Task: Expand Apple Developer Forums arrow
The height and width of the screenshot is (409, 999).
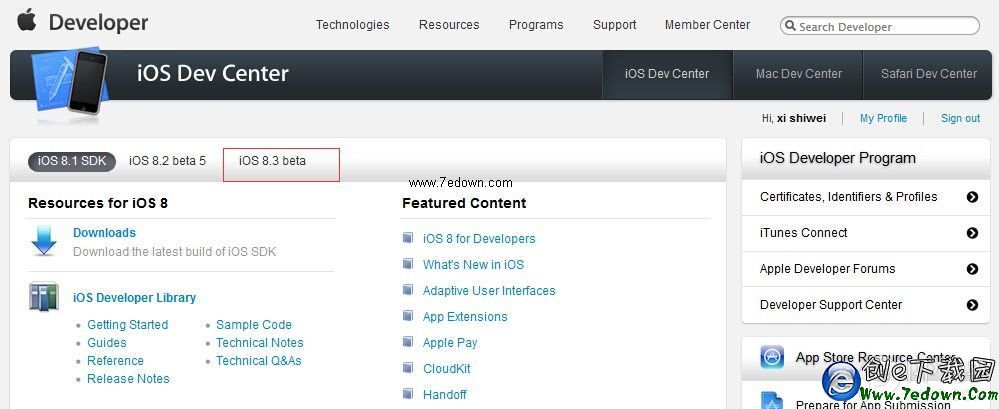Action: [x=972, y=269]
